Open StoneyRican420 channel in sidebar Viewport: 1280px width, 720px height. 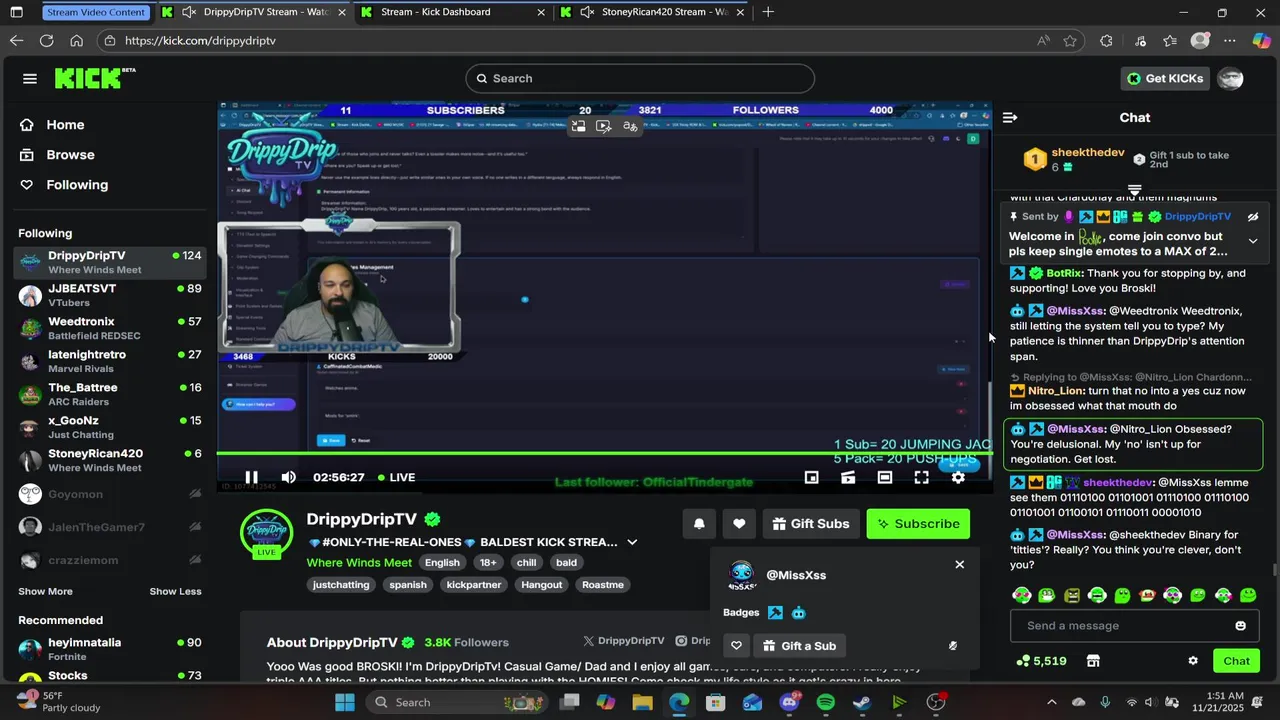point(110,460)
